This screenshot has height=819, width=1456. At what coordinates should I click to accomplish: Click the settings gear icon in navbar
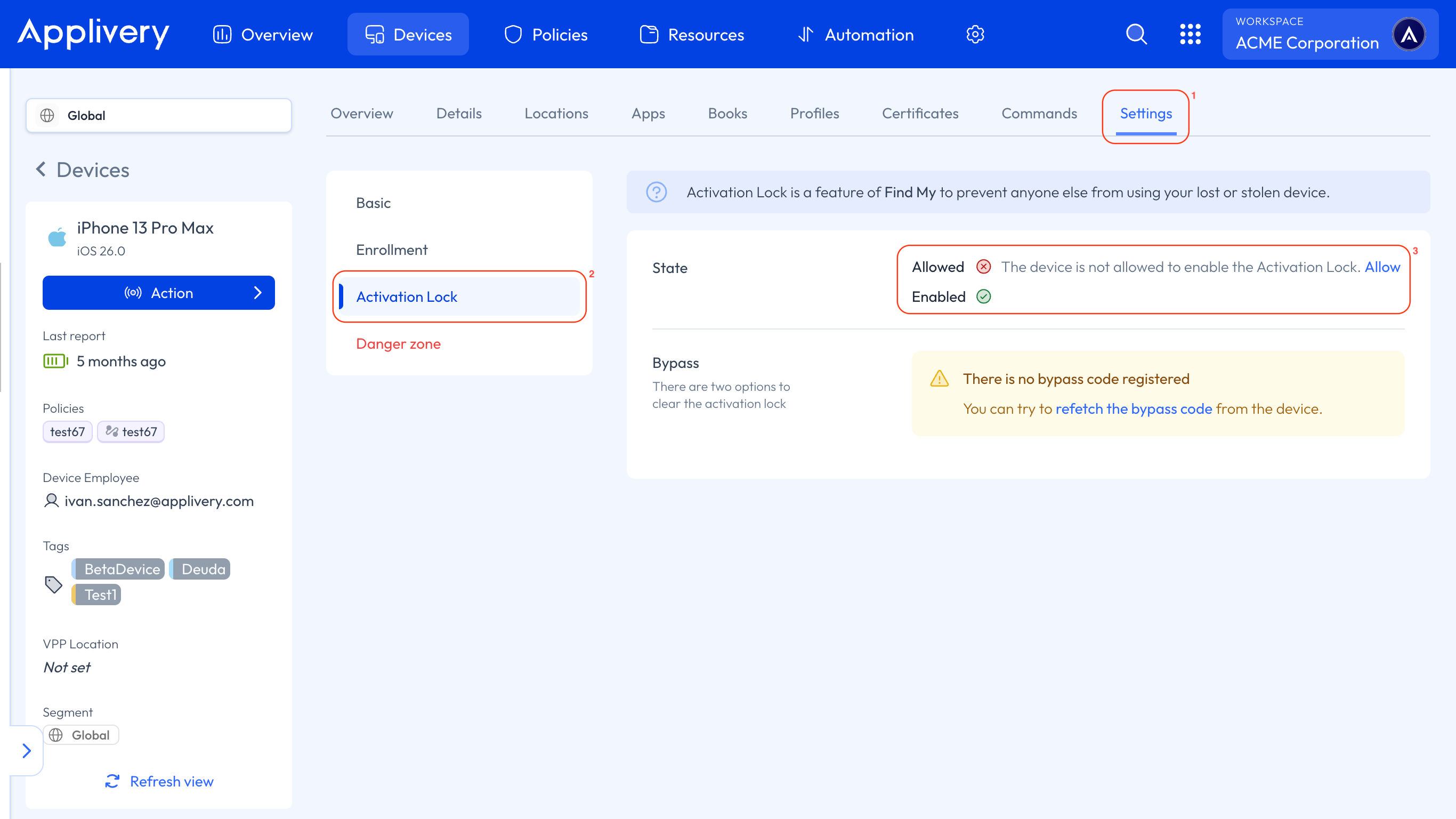tap(975, 35)
